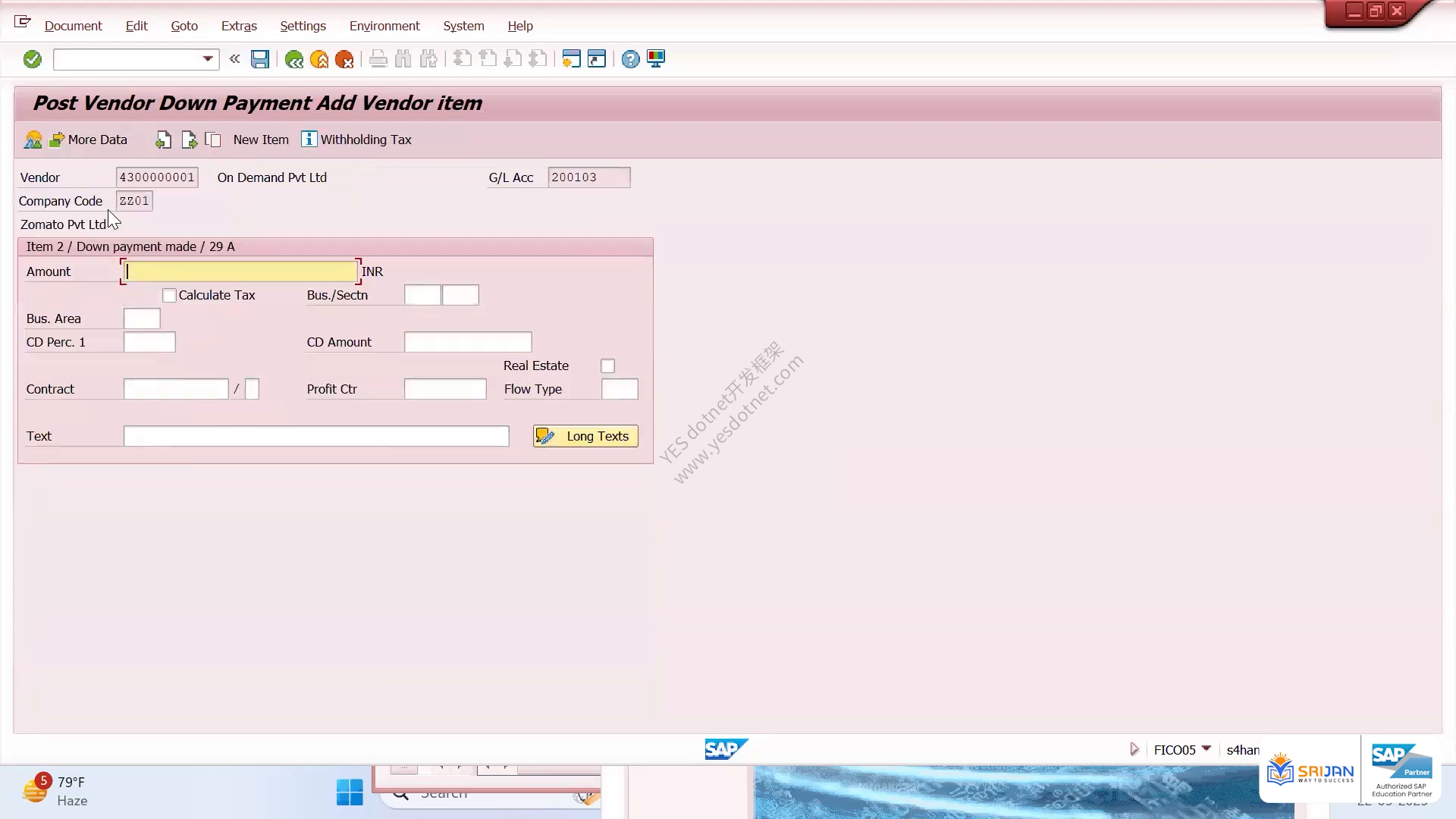Screen dimensions: 1456x819
Task: Save the document with floppy disk icon
Action: click(x=260, y=59)
